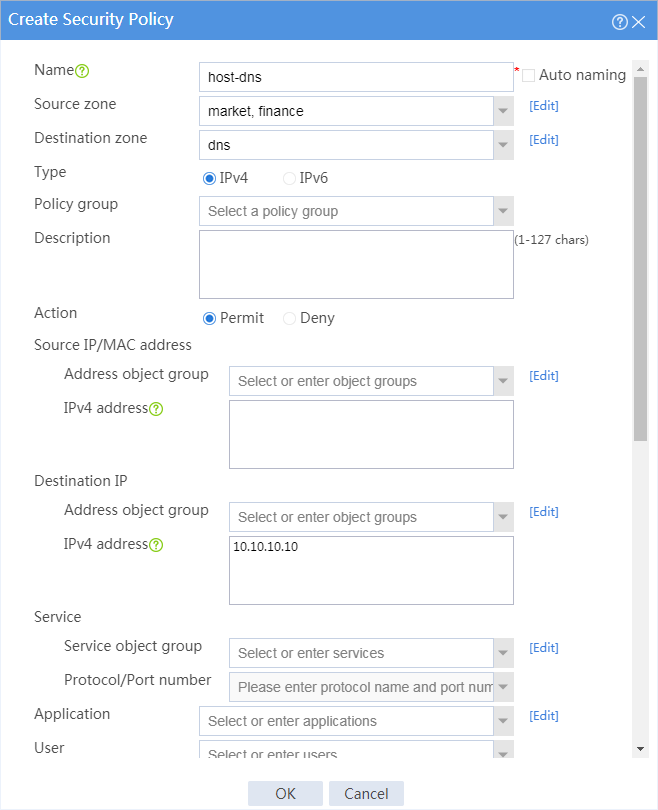Open the dialog help icon in title bar
This screenshot has height=810, width=658.
pyautogui.click(x=619, y=22)
